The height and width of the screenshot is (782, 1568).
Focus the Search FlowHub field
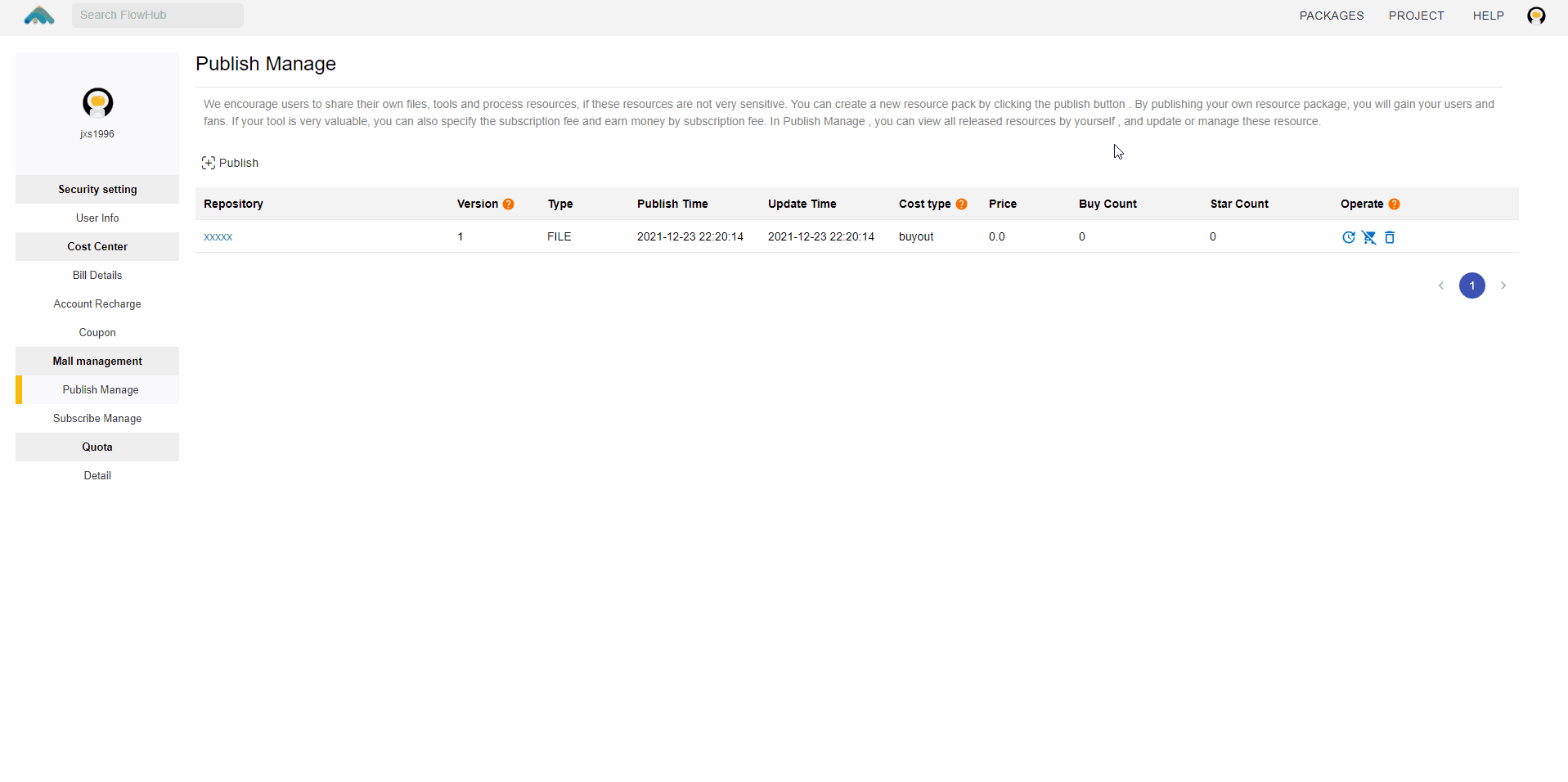click(158, 16)
